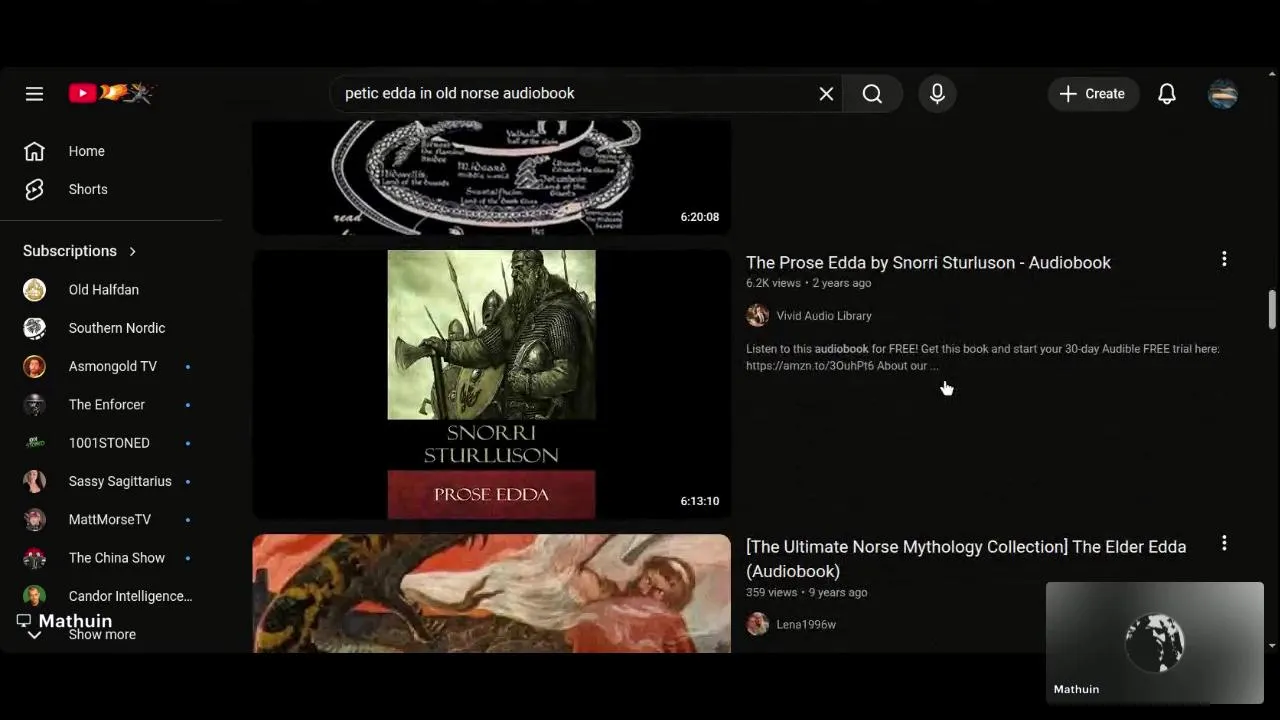The width and height of the screenshot is (1280, 720).
Task: Play the Prose Edda thumbnail
Action: coord(491,385)
